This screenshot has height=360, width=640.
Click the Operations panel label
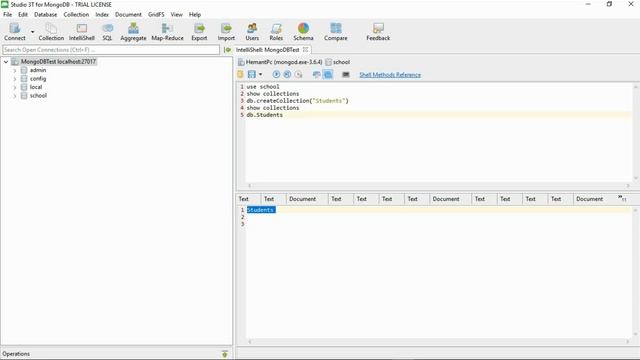16,354
